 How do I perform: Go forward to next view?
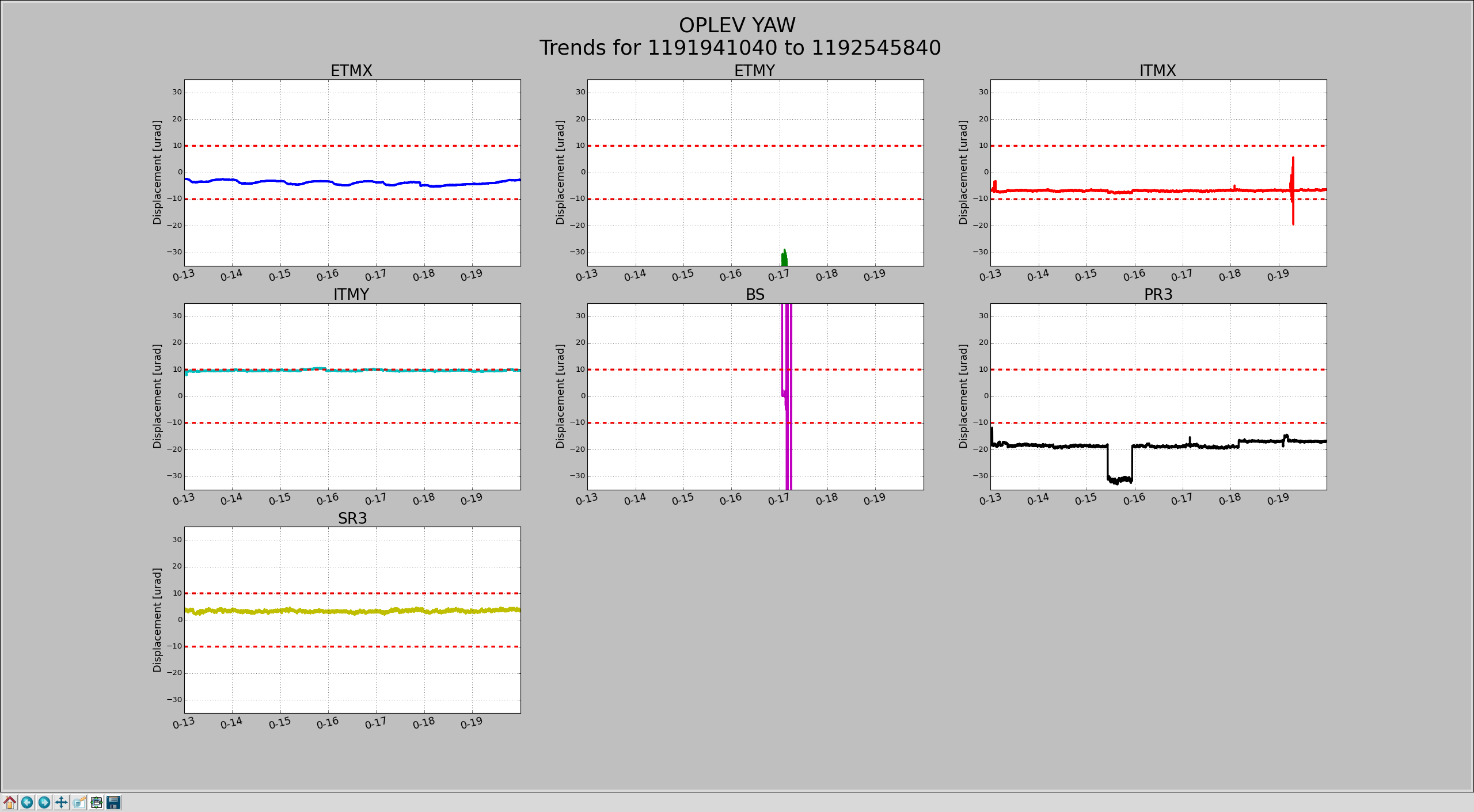click(44, 802)
